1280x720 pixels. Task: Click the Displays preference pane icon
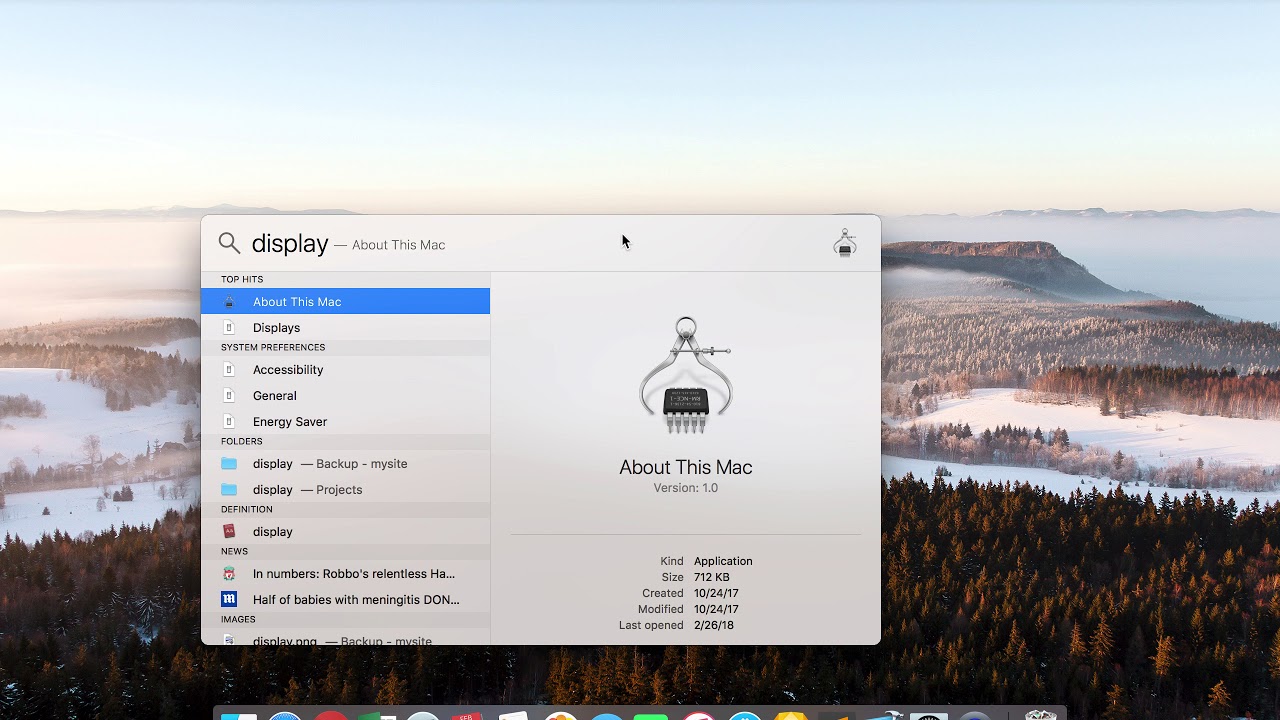pos(229,327)
